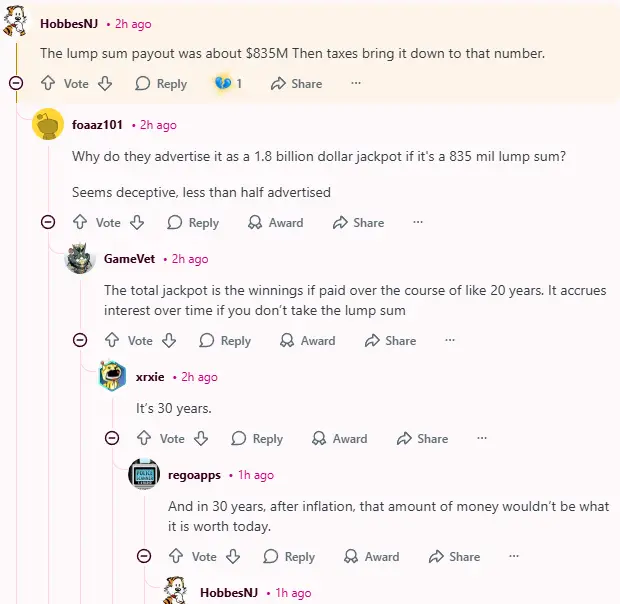
Task: Upvote HobbesNJ's lump sum comment
Action: pyautogui.click(x=48, y=84)
